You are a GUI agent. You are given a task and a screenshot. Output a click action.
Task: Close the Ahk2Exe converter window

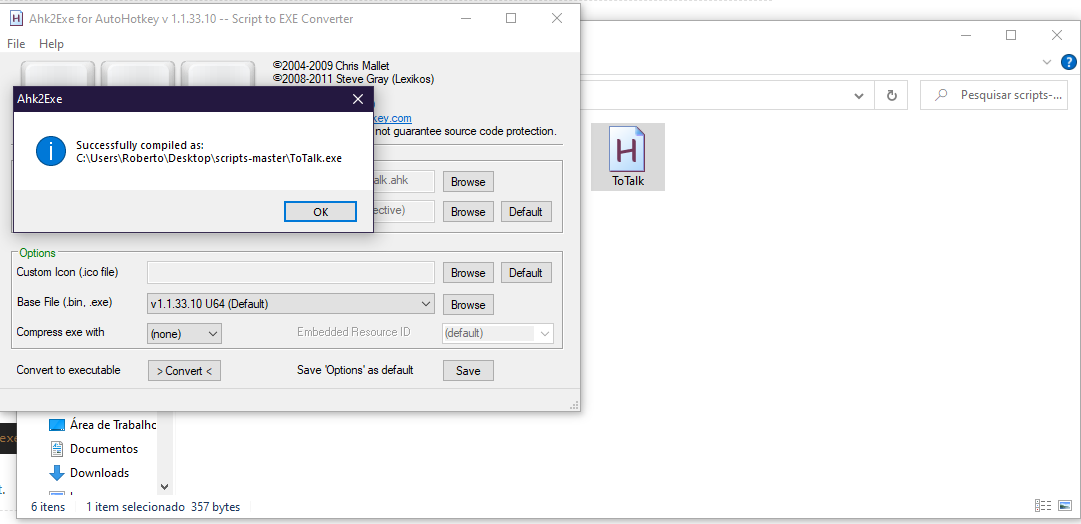click(557, 19)
